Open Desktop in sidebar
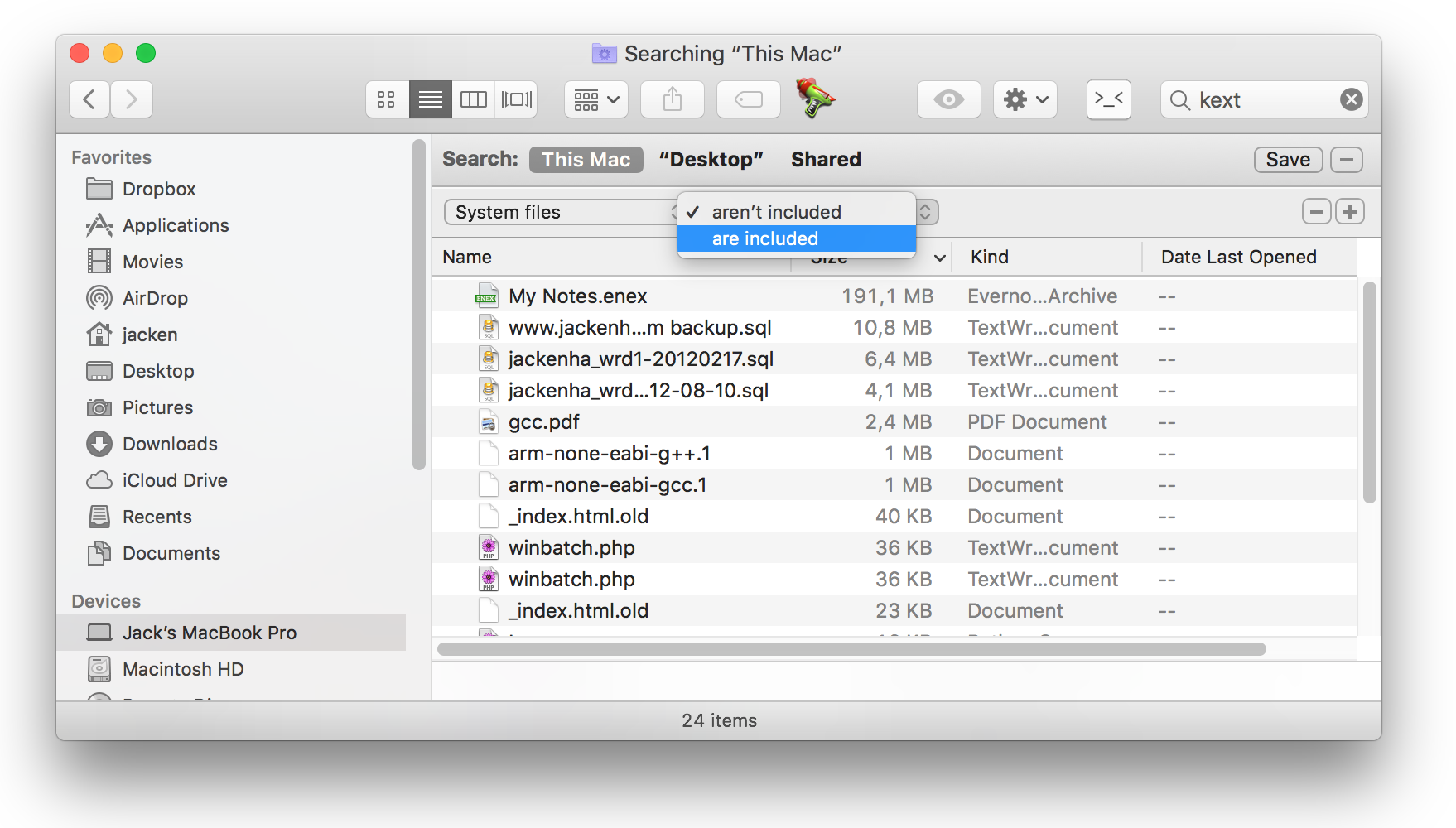Viewport: 1456px width, 828px height. pyautogui.click(x=232, y=371)
